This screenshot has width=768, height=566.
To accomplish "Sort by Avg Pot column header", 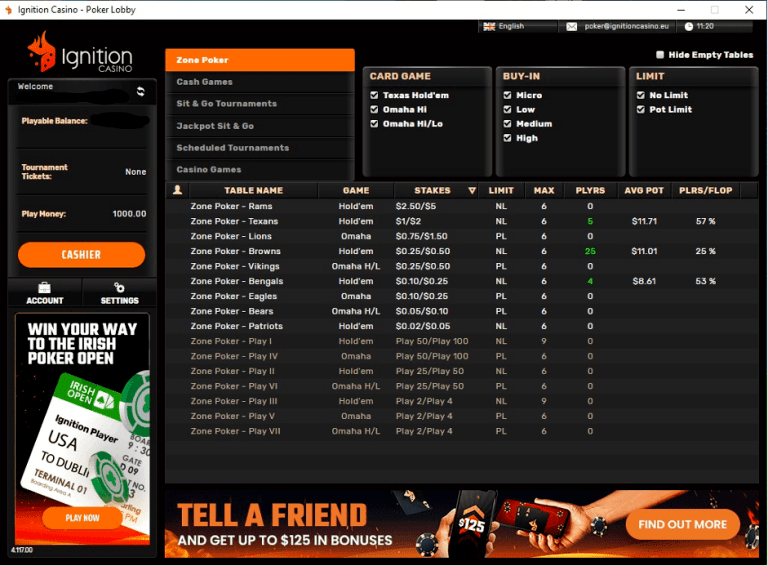I will tap(644, 190).
